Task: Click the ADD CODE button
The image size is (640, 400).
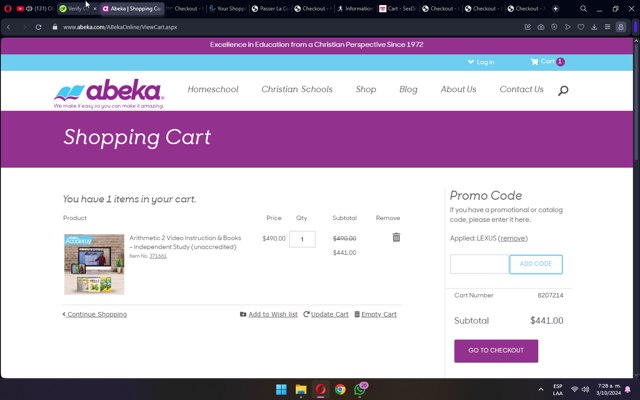Action: coord(536,264)
